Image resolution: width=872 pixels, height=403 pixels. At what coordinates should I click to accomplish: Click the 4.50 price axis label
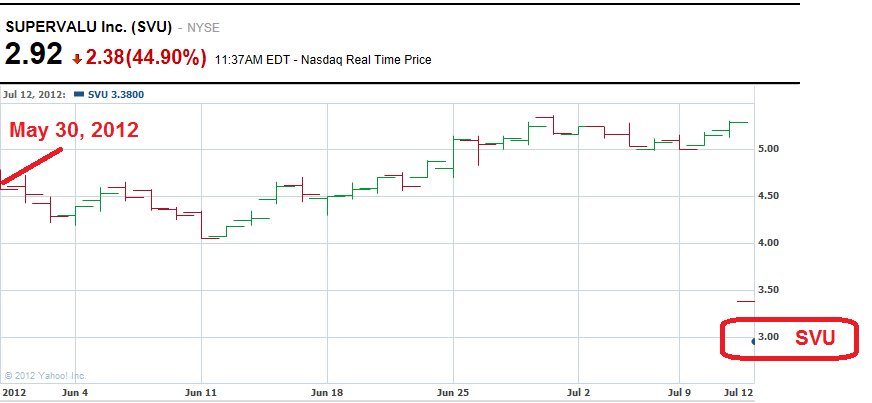769,196
